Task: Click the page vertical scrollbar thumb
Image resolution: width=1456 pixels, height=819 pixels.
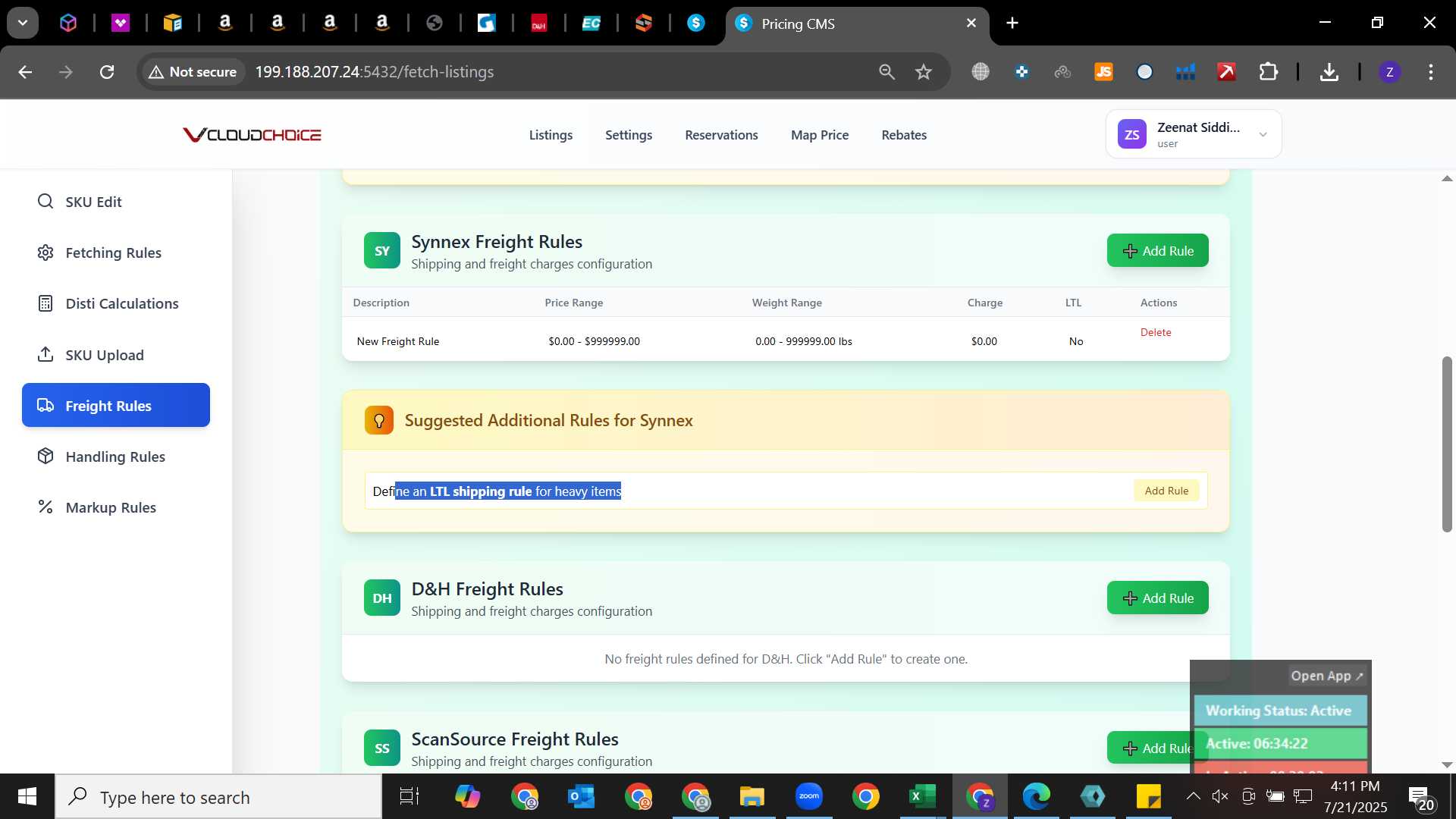Action: click(x=1447, y=444)
